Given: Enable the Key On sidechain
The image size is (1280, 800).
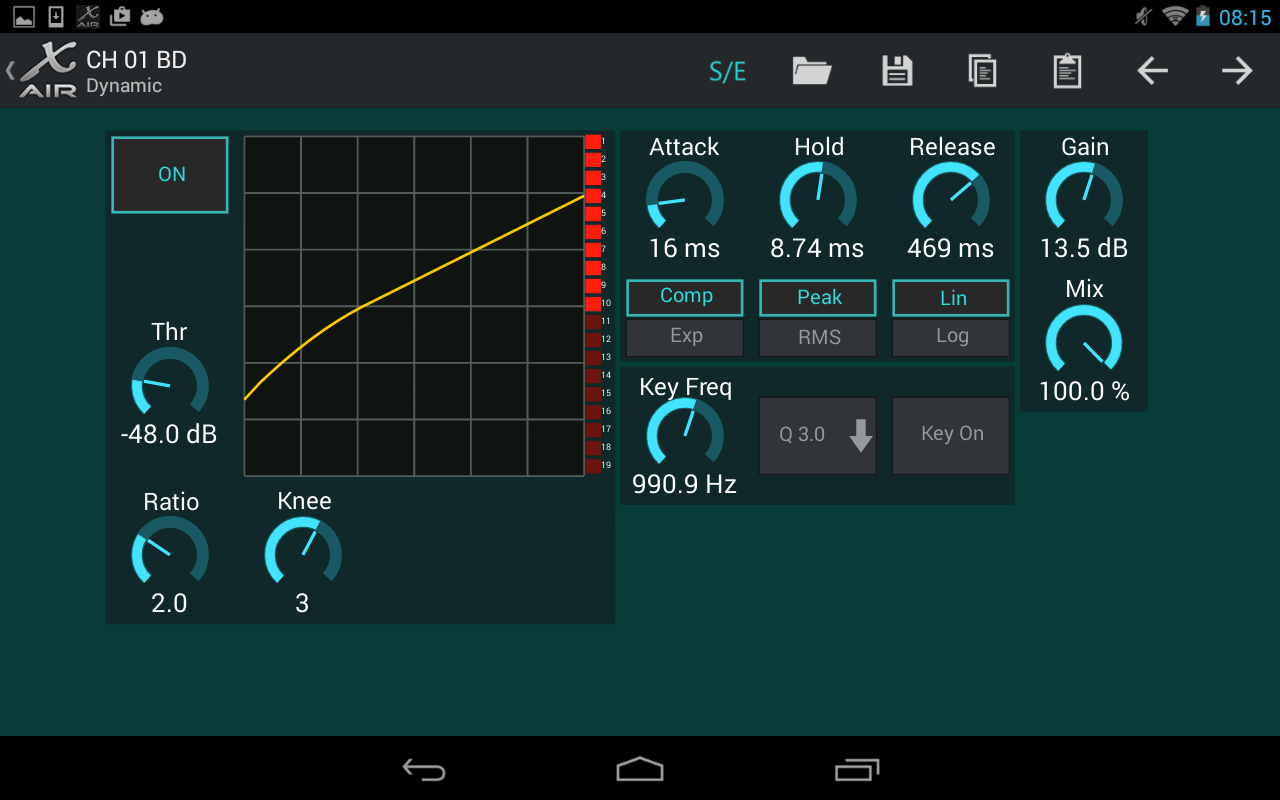Looking at the screenshot, I should (950, 435).
